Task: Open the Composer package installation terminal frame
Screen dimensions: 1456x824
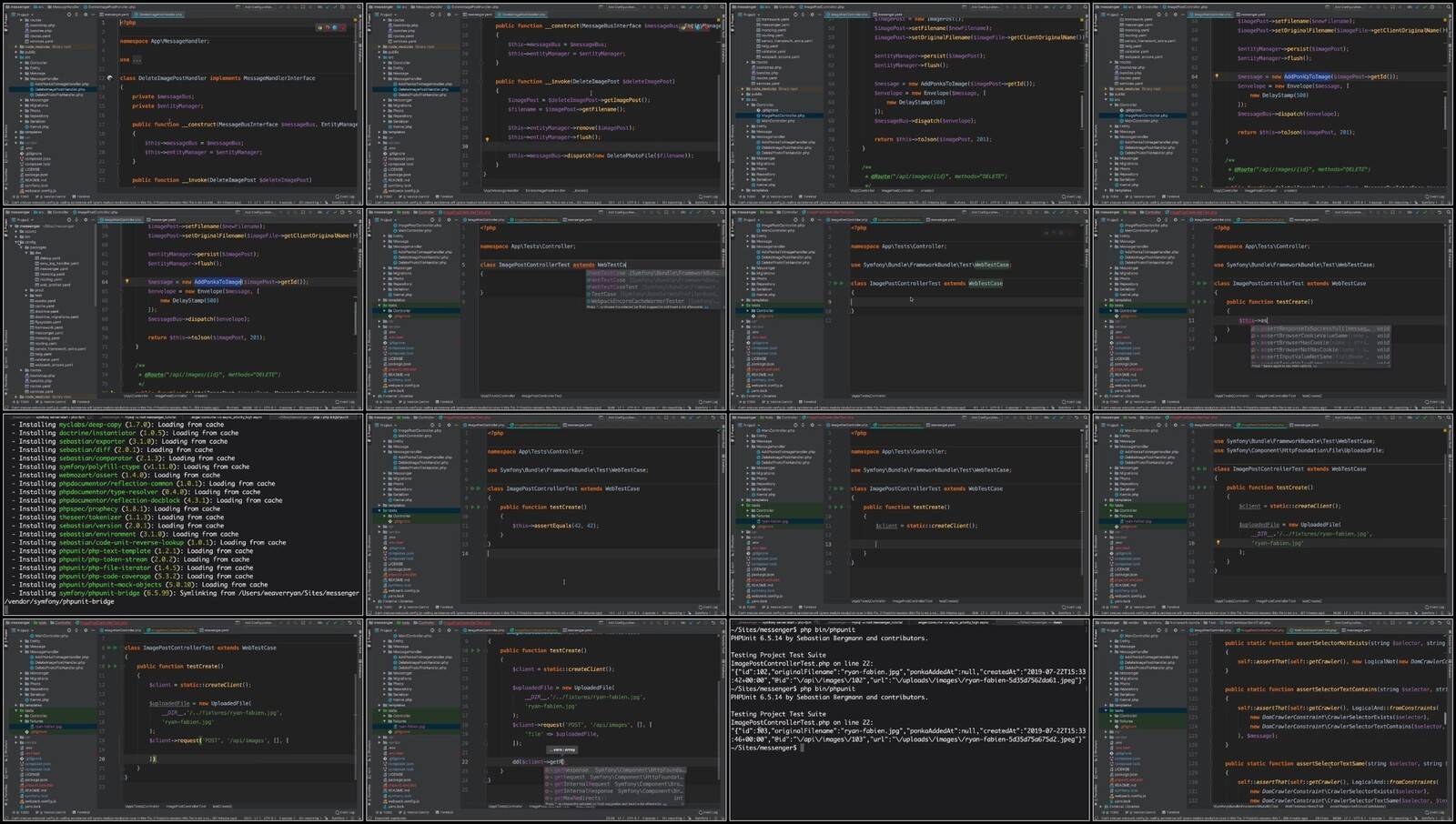Action: (x=182, y=515)
